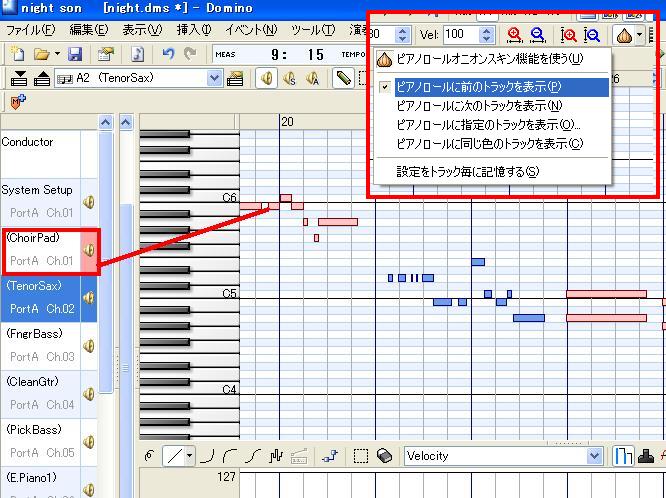Click the Redo arrow icon
Image resolution: width=666 pixels, height=498 pixels.
(x=190, y=54)
